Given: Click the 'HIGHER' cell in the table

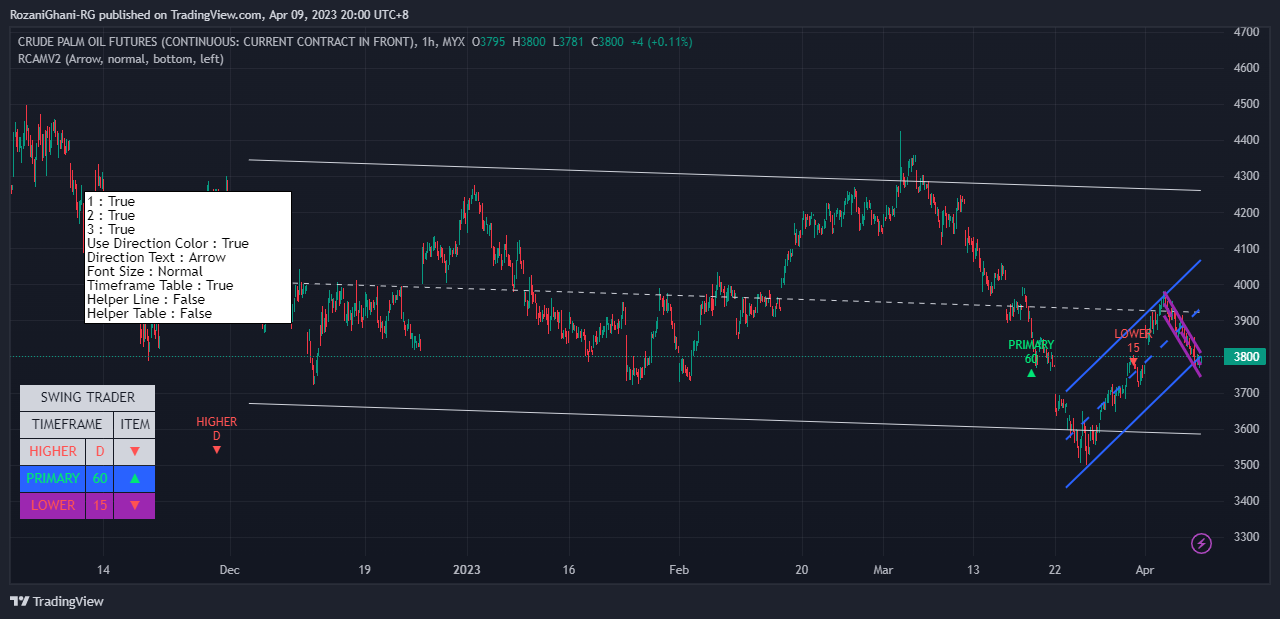Looking at the screenshot, I should point(53,452).
